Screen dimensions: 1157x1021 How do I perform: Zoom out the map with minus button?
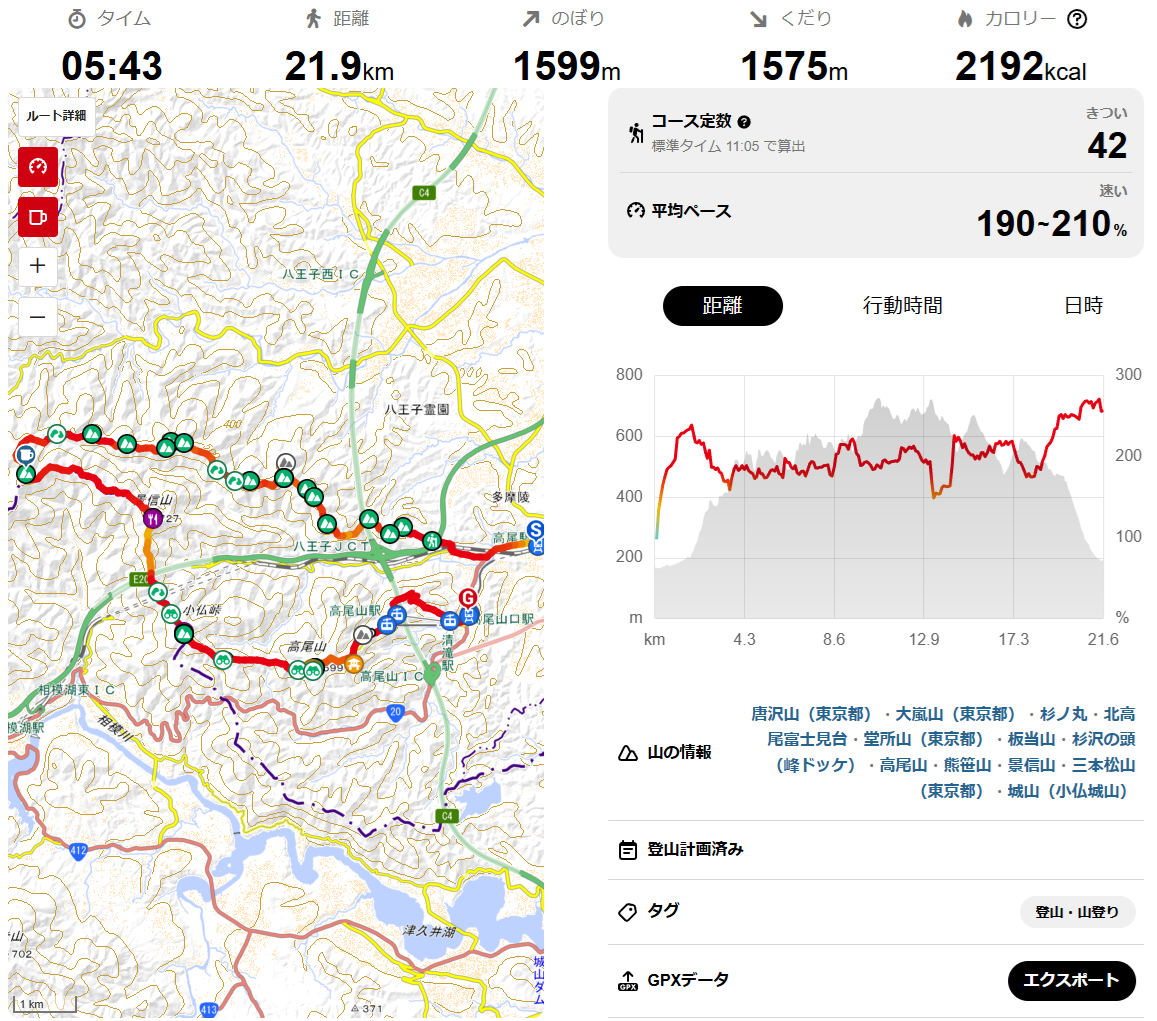(x=38, y=317)
